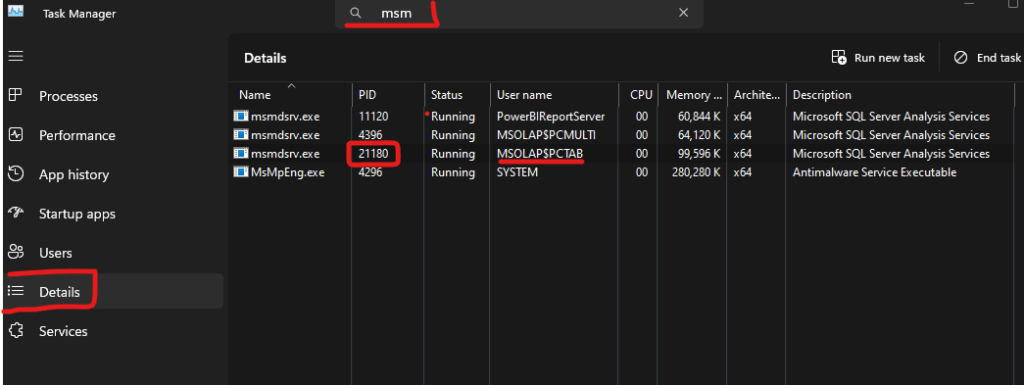Sort by the Name column header
The height and width of the screenshot is (385, 1024).
[x=291, y=95]
